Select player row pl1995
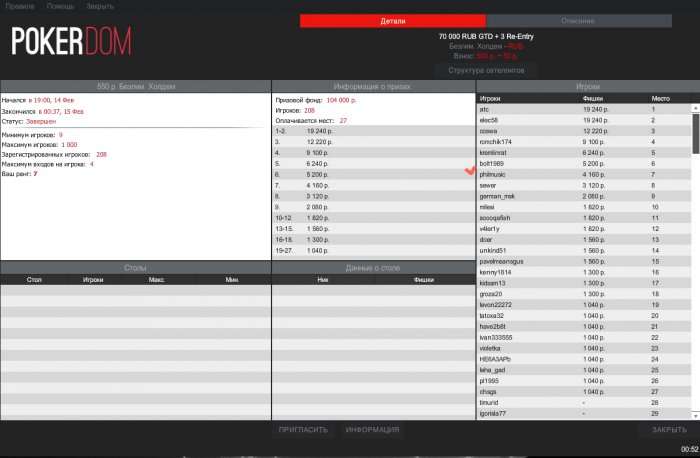The image size is (700, 458). click(x=584, y=381)
